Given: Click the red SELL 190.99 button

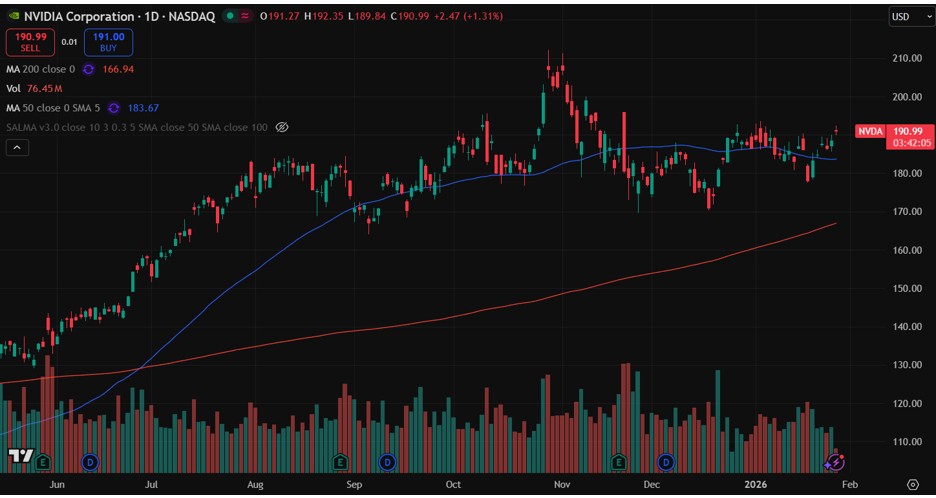Looking at the screenshot, I should pyautogui.click(x=30, y=42).
